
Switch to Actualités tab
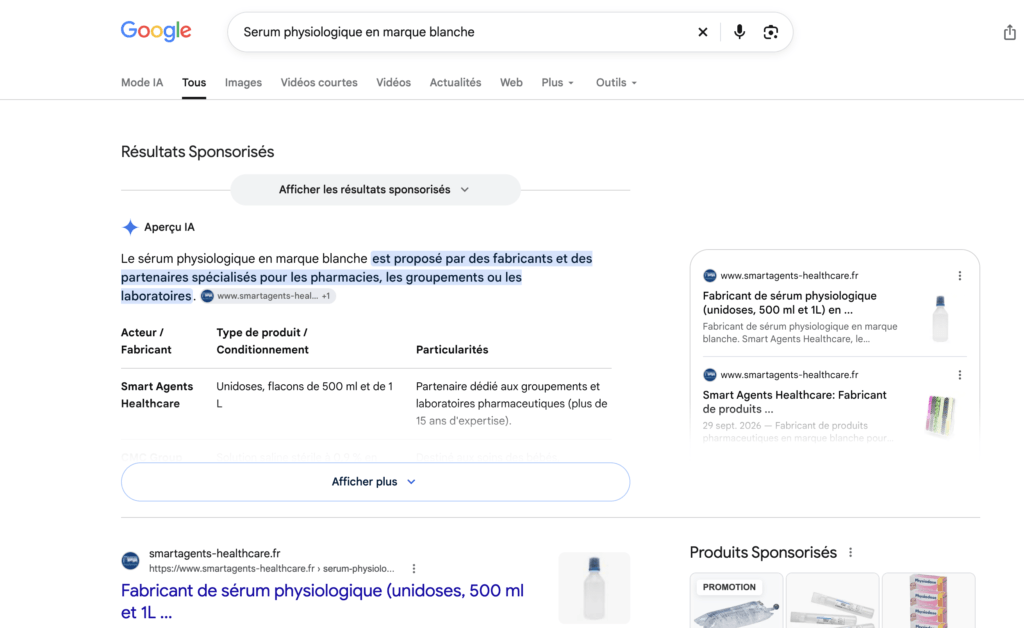click(x=455, y=83)
